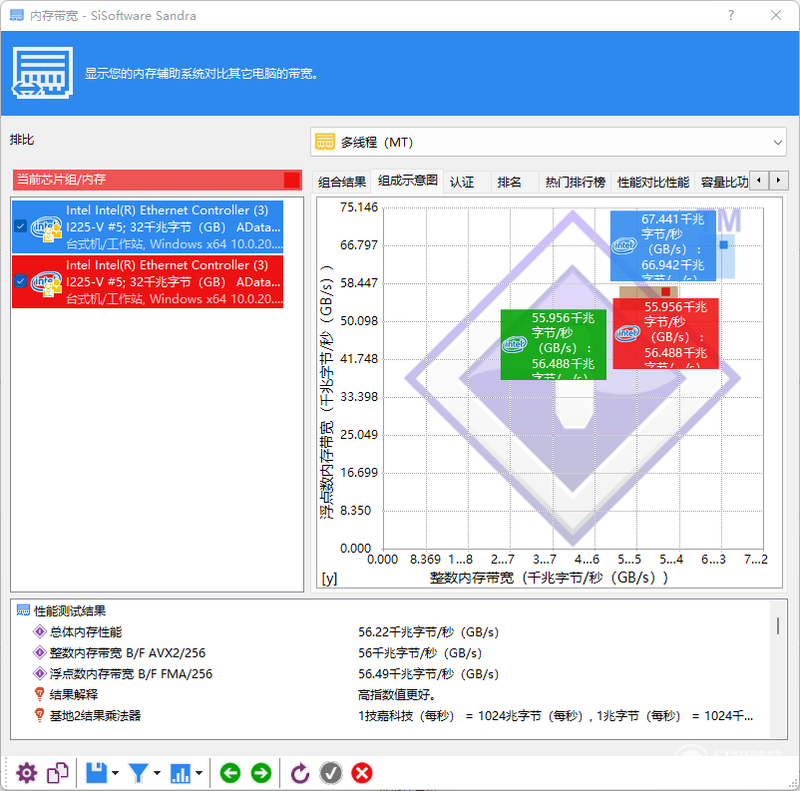Select the blue Intel Ethernet Controller list entry
This screenshot has width=800, height=791.
[x=147, y=227]
